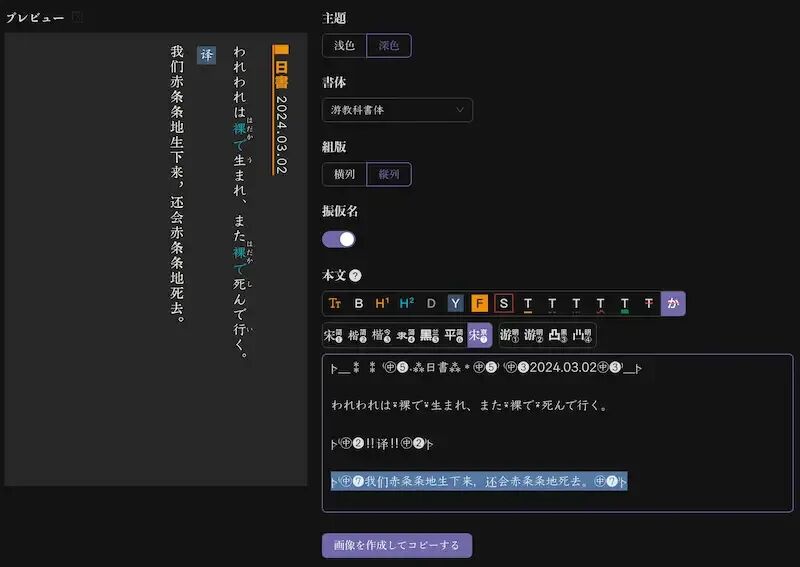Click the vertical preview image
This screenshot has width=800, height=567.
coord(156,259)
